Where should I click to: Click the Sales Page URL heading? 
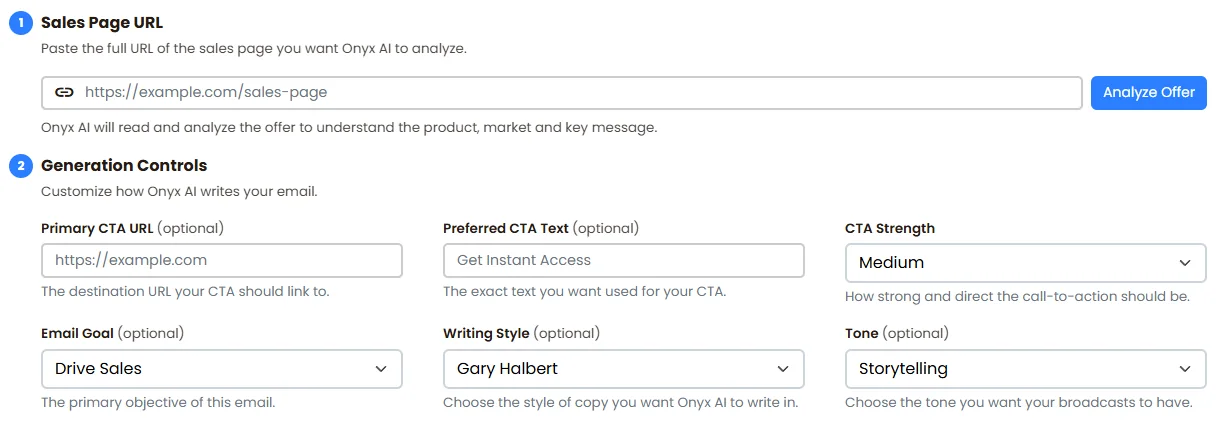point(102,22)
